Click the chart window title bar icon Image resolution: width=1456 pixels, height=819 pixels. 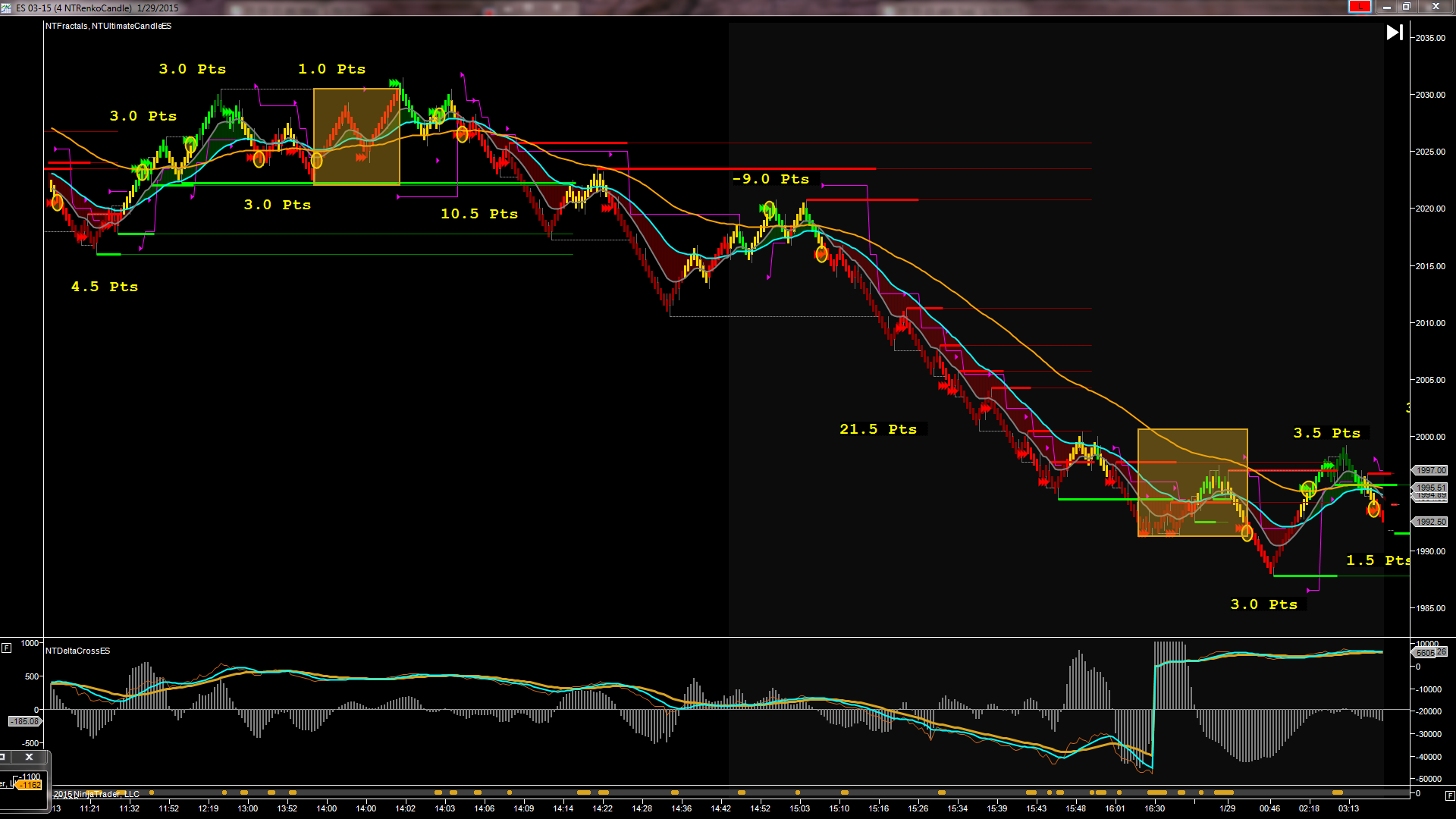click(x=6, y=8)
